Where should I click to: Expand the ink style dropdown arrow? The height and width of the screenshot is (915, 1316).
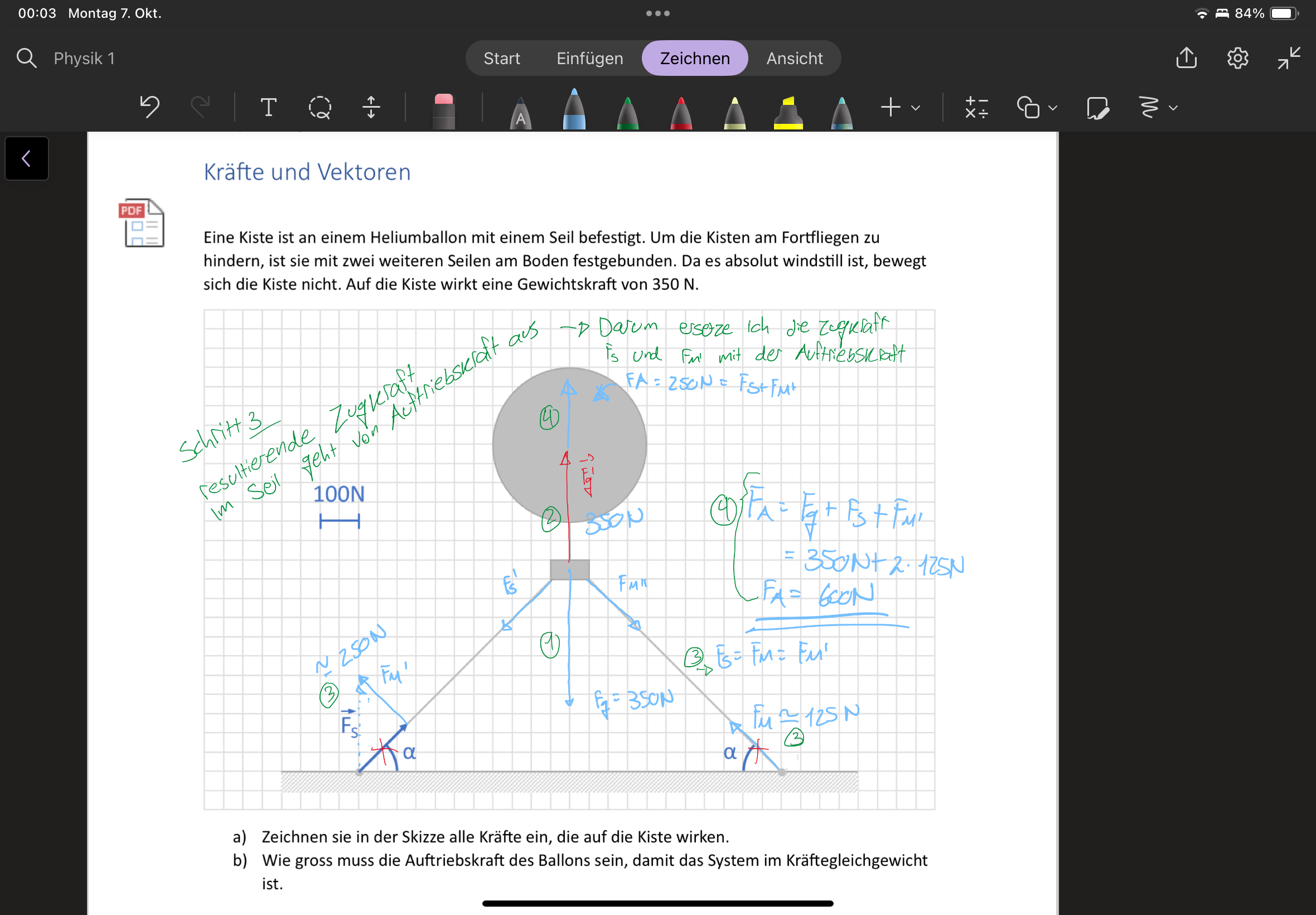click(x=1173, y=108)
